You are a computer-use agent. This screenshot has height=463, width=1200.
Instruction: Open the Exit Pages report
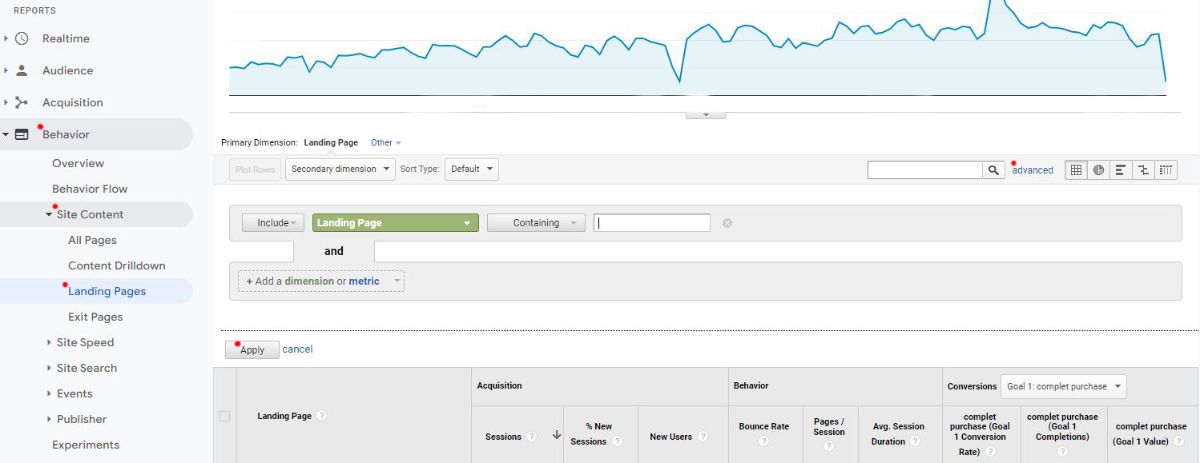click(95, 317)
